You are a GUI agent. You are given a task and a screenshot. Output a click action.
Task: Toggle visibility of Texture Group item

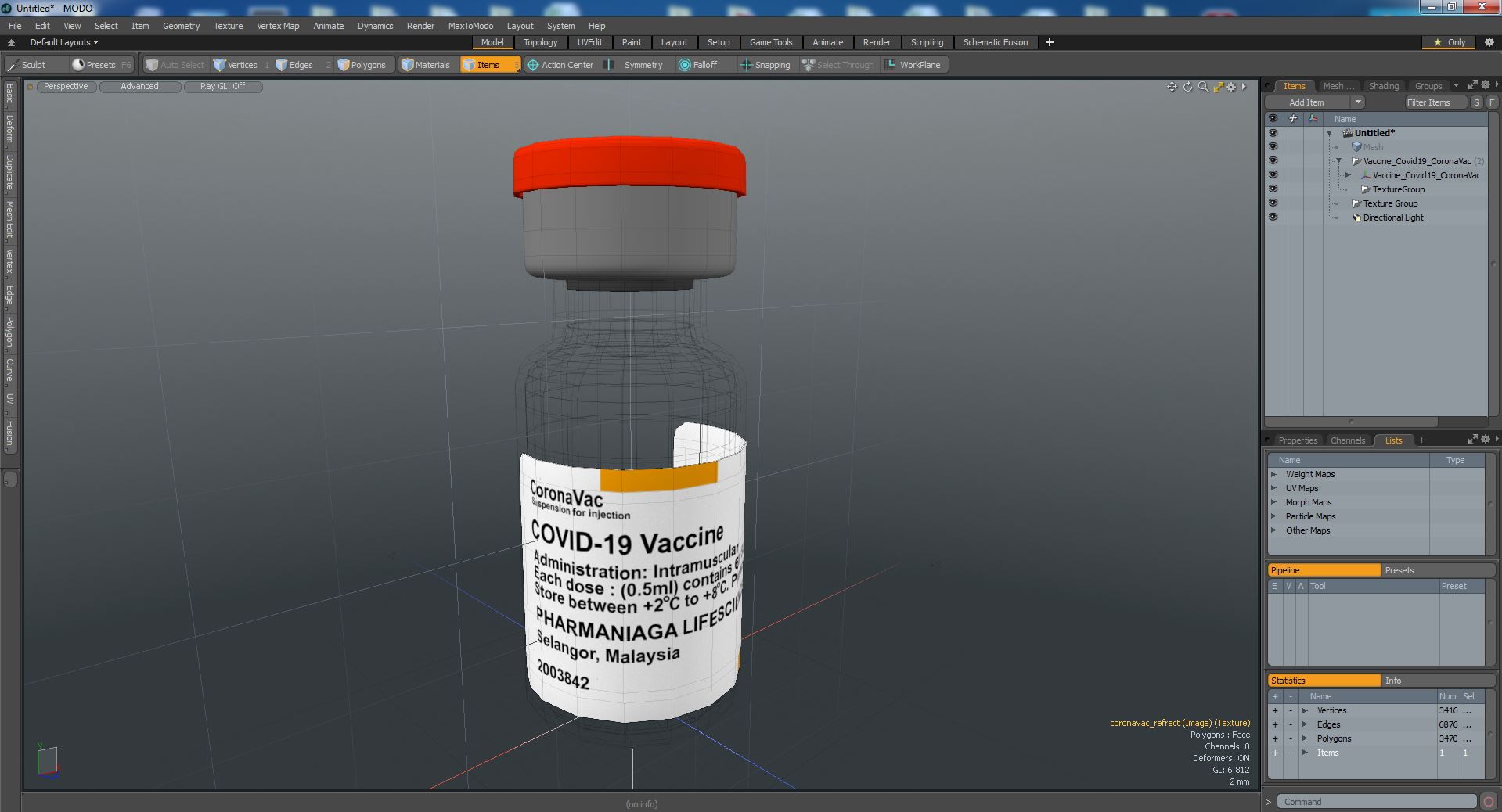tap(1273, 203)
